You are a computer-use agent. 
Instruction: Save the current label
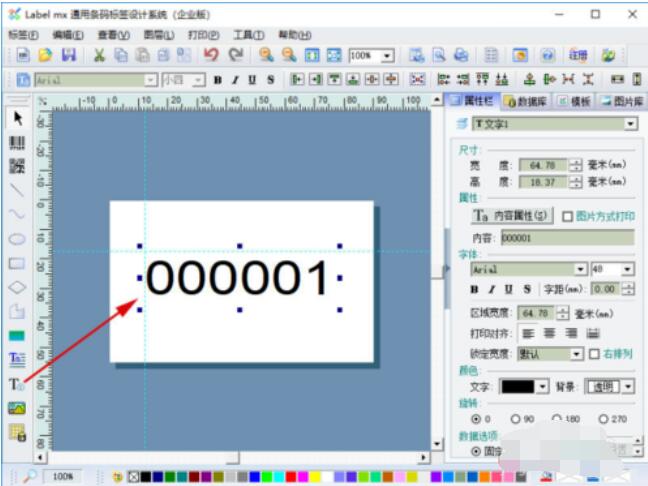(69, 55)
